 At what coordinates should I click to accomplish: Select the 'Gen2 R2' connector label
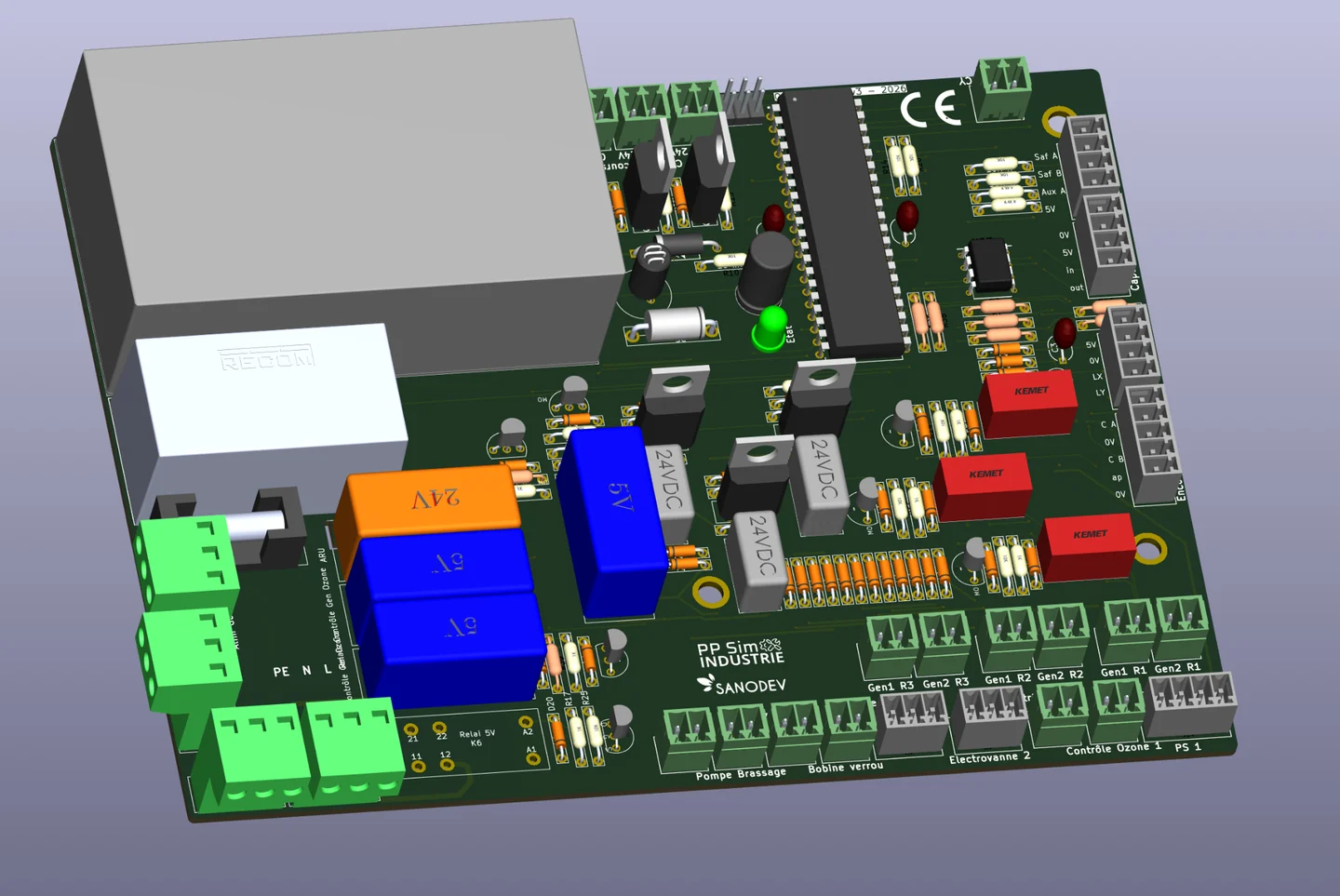[x=1060, y=675]
